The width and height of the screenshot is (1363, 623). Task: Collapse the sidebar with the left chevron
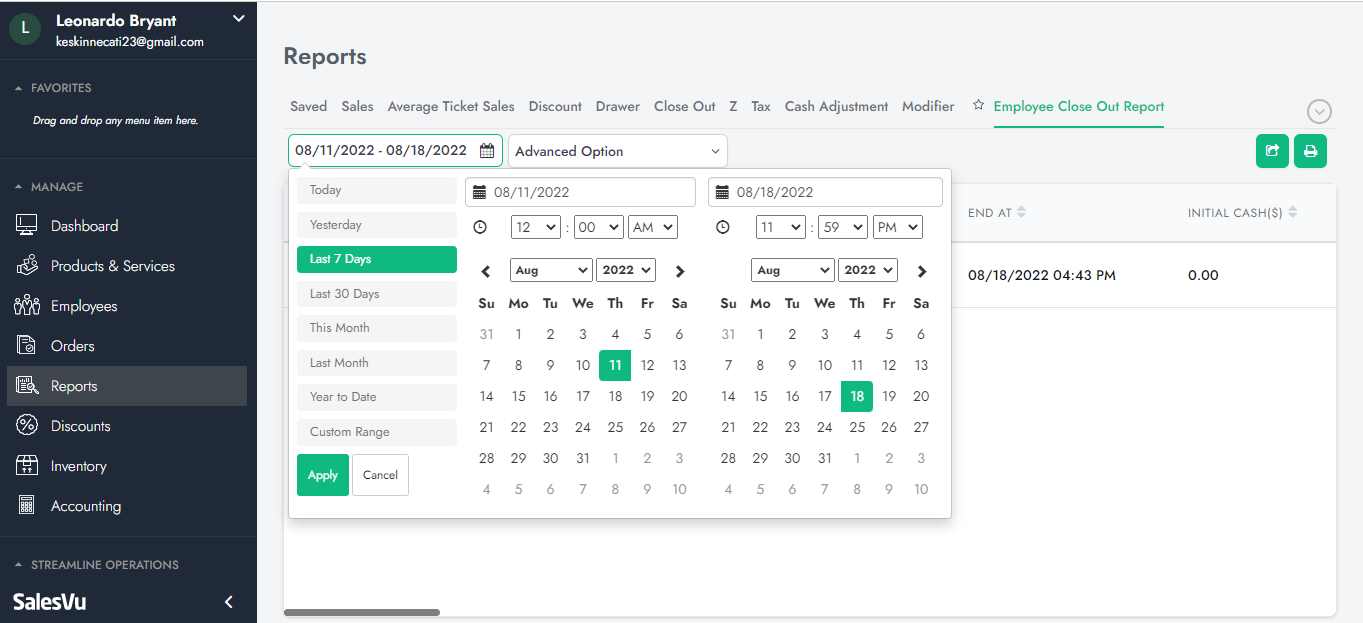tap(228, 602)
